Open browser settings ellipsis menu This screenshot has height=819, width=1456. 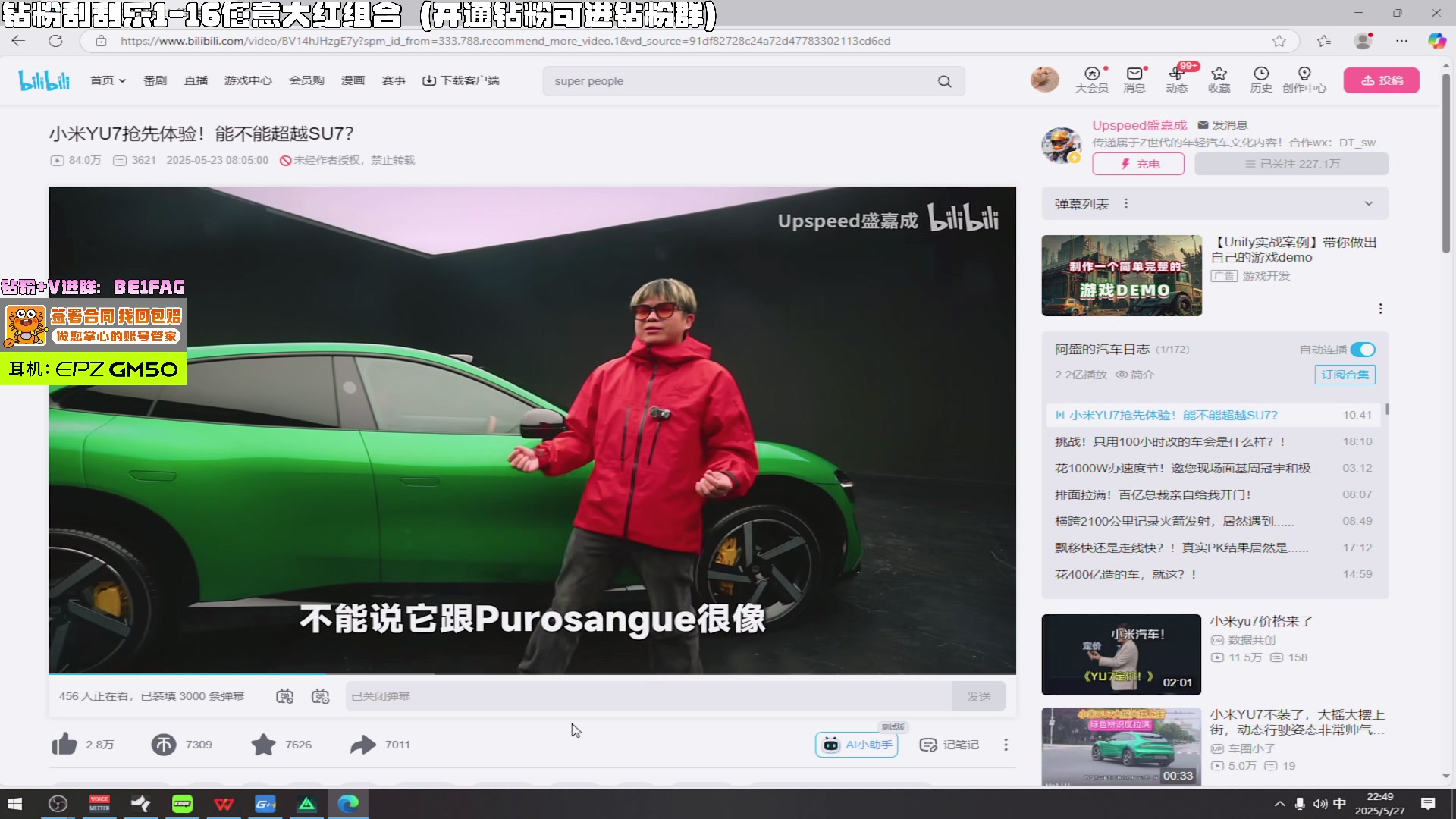point(1401,41)
